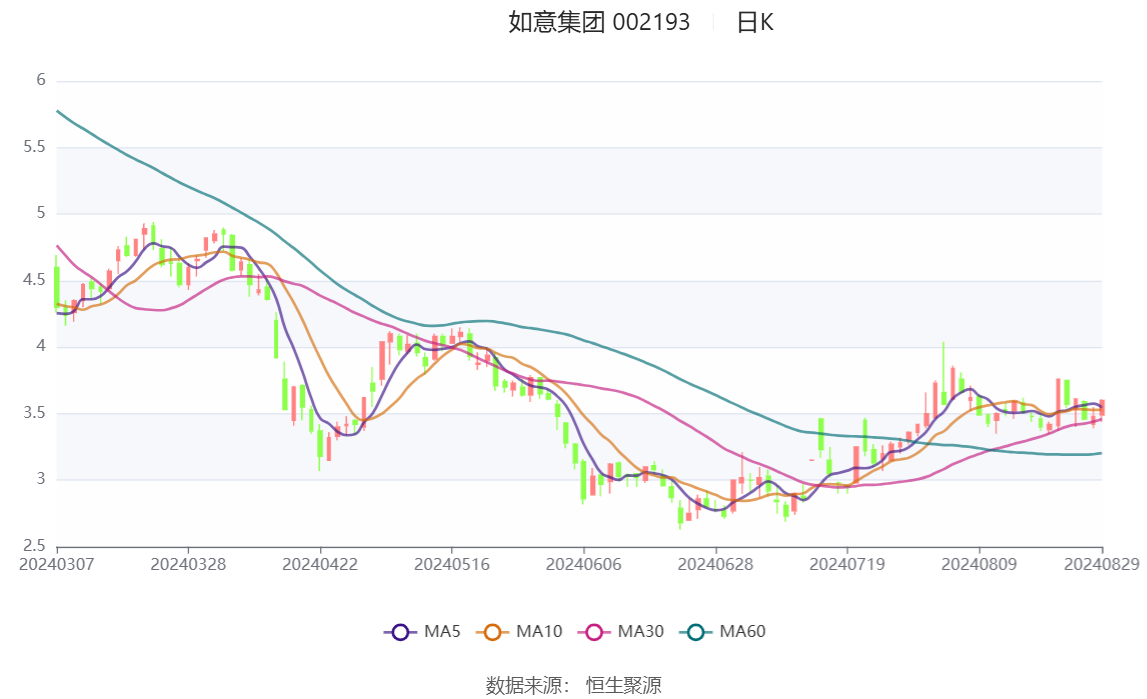The height and width of the screenshot is (699, 1147).
Task: Click the 2.5 price axis label
Action: pyautogui.click(x=35, y=546)
